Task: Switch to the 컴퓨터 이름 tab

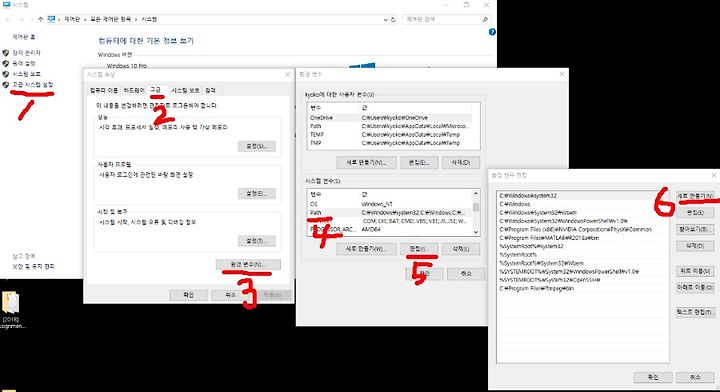Action: coord(104,90)
